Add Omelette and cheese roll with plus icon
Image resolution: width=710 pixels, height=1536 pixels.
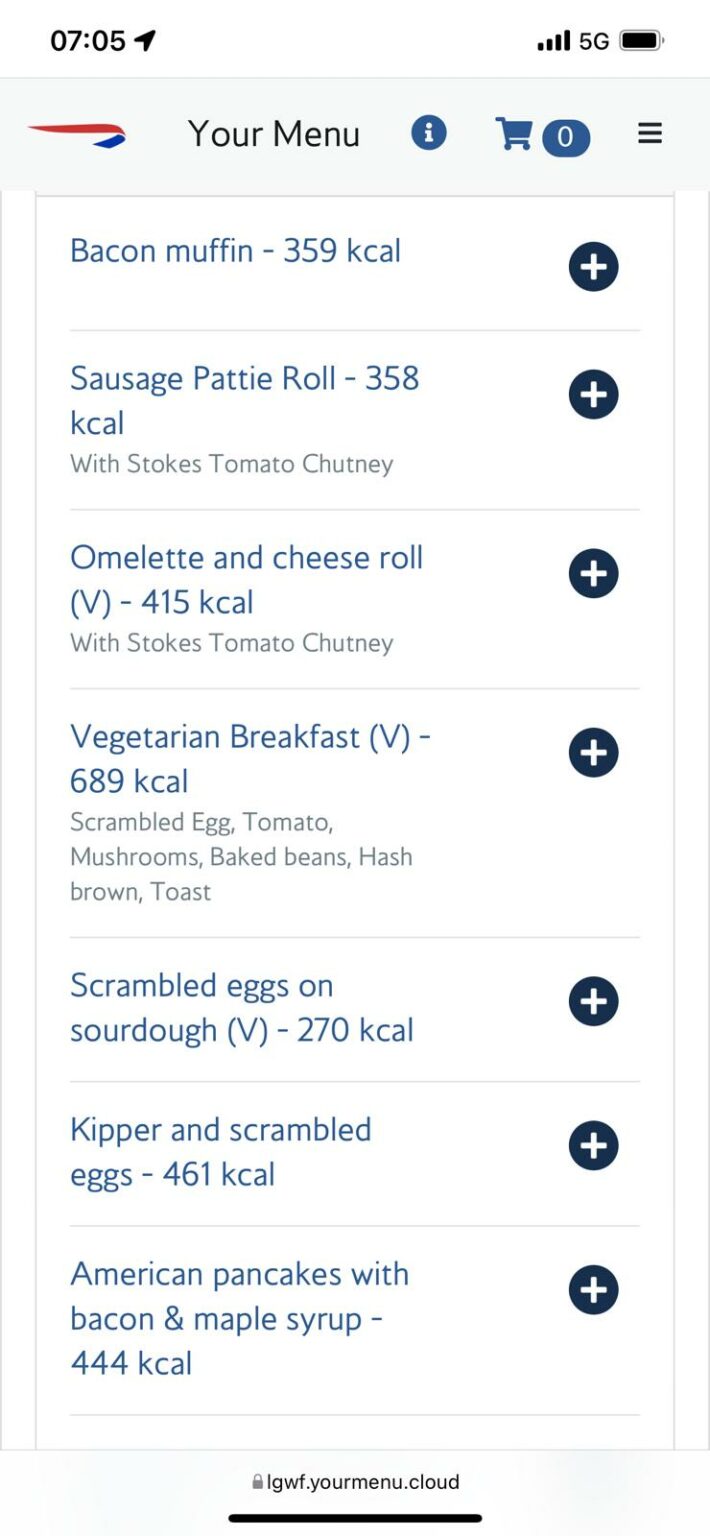[593, 573]
